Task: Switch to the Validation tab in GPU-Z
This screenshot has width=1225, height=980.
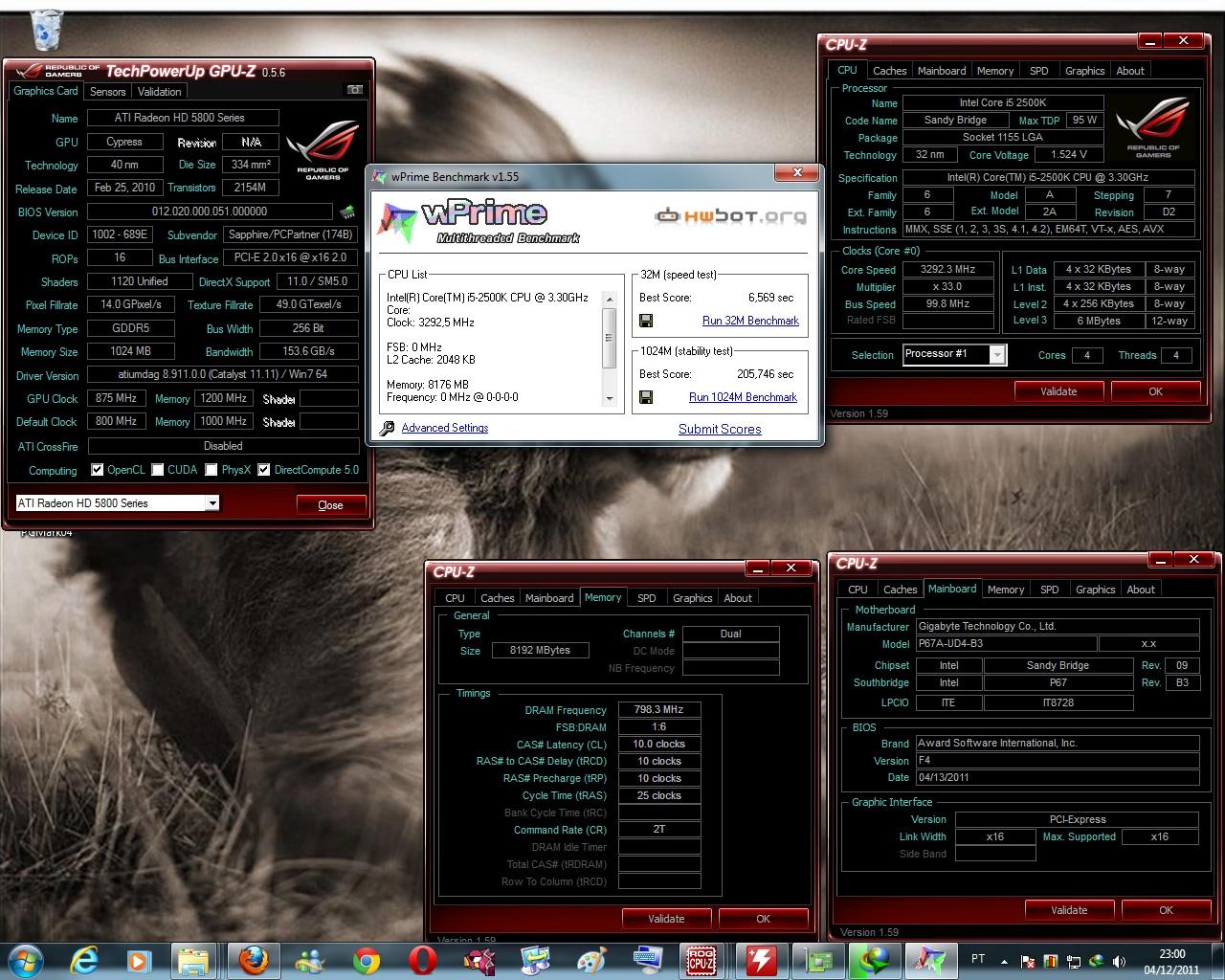Action: (x=159, y=92)
